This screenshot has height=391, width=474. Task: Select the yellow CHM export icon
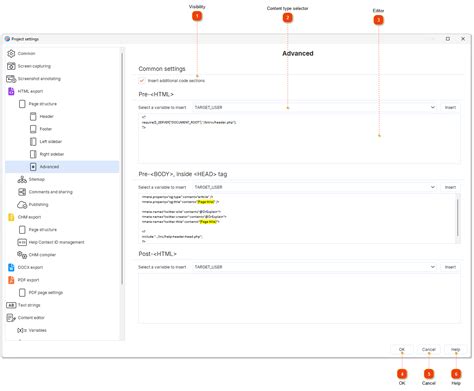click(x=11, y=217)
